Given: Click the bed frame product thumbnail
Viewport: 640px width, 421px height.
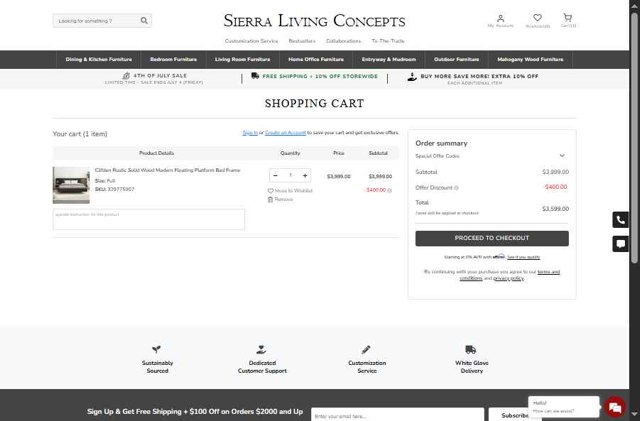Looking at the screenshot, I should [71, 185].
